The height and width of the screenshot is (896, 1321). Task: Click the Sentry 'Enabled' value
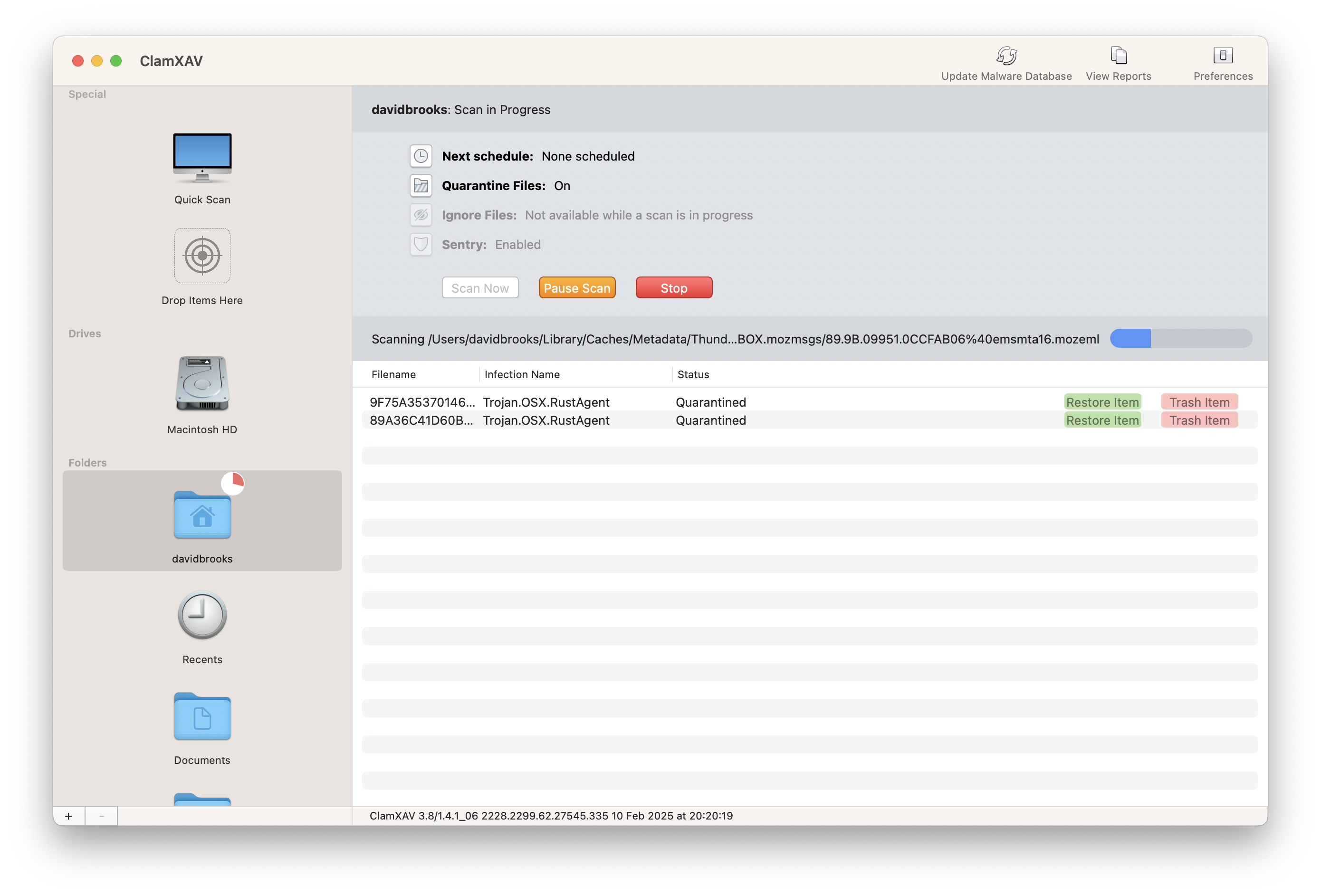[x=517, y=244]
